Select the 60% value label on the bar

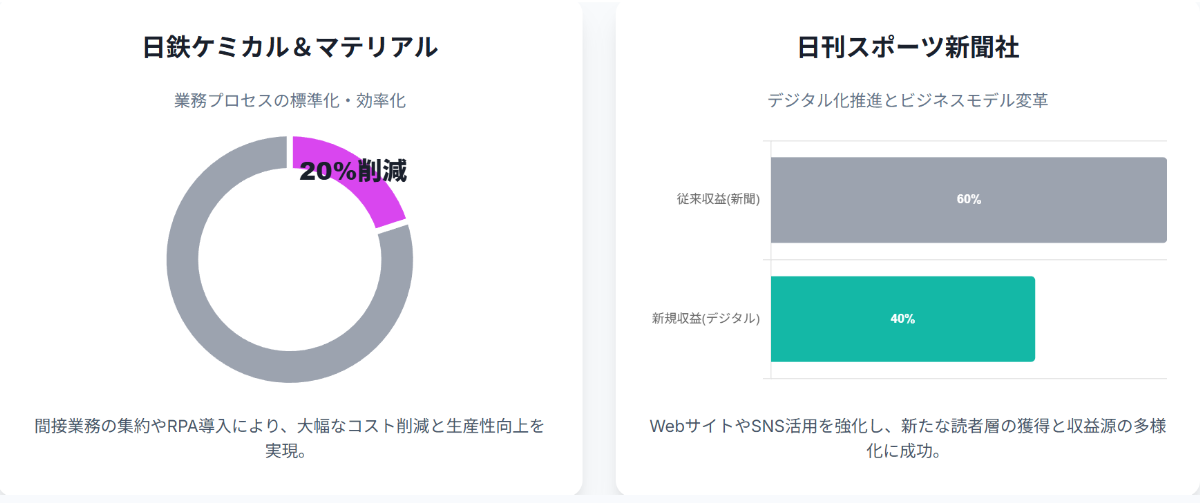pos(968,200)
